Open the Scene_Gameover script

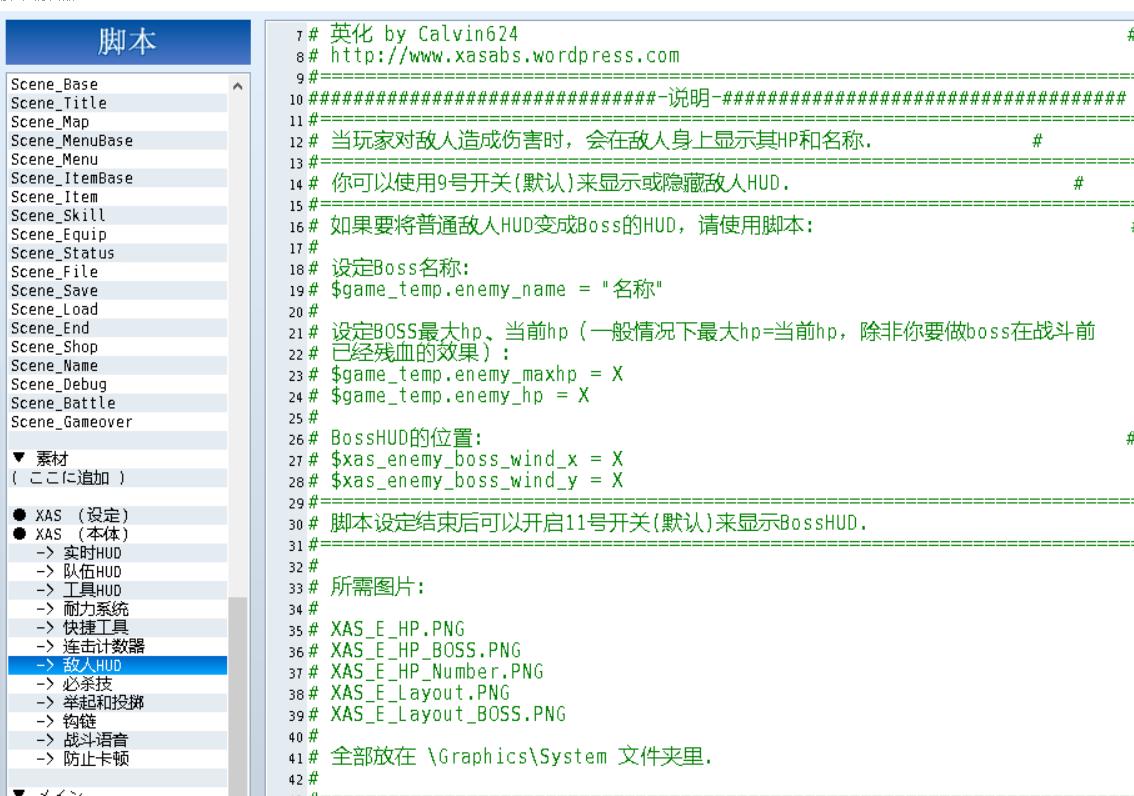pyautogui.click(x=117, y=423)
